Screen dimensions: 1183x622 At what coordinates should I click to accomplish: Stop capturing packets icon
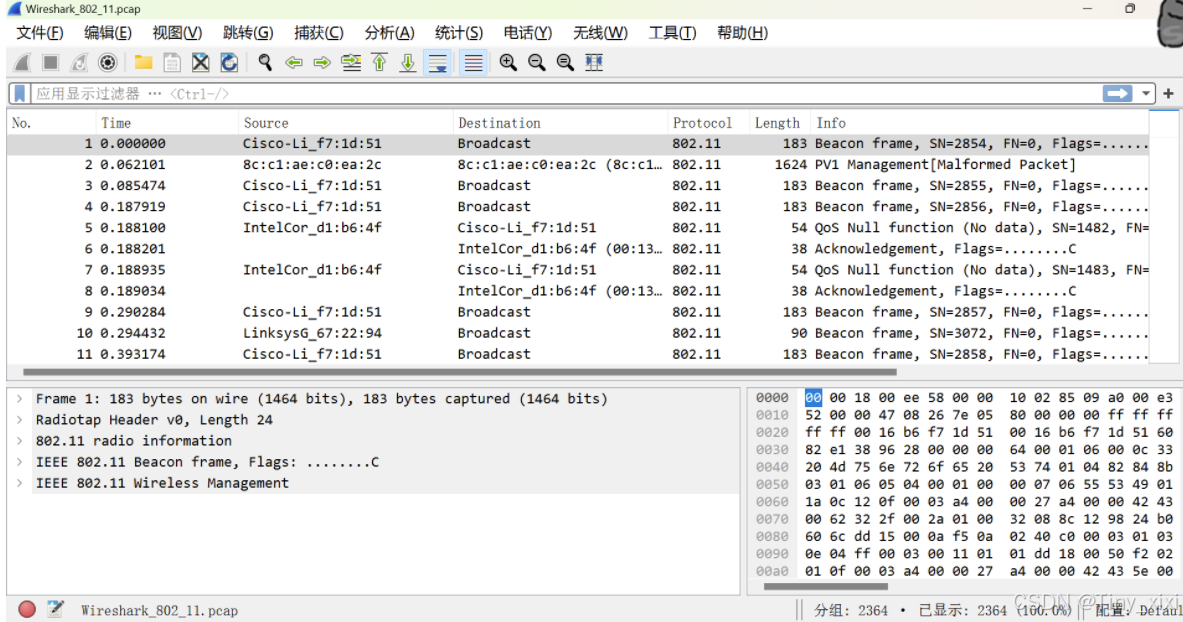tap(51, 63)
